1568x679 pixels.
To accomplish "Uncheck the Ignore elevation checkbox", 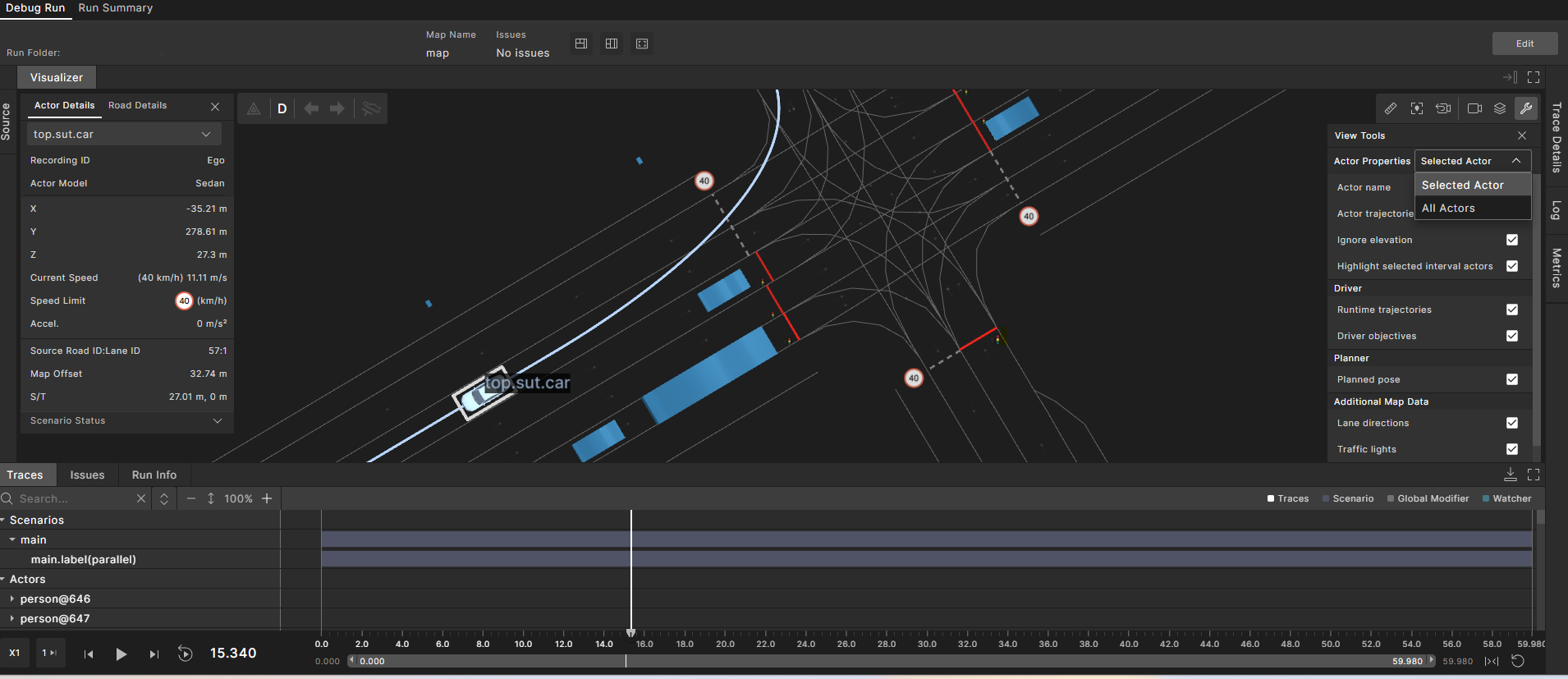I will [x=1512, y=240].
